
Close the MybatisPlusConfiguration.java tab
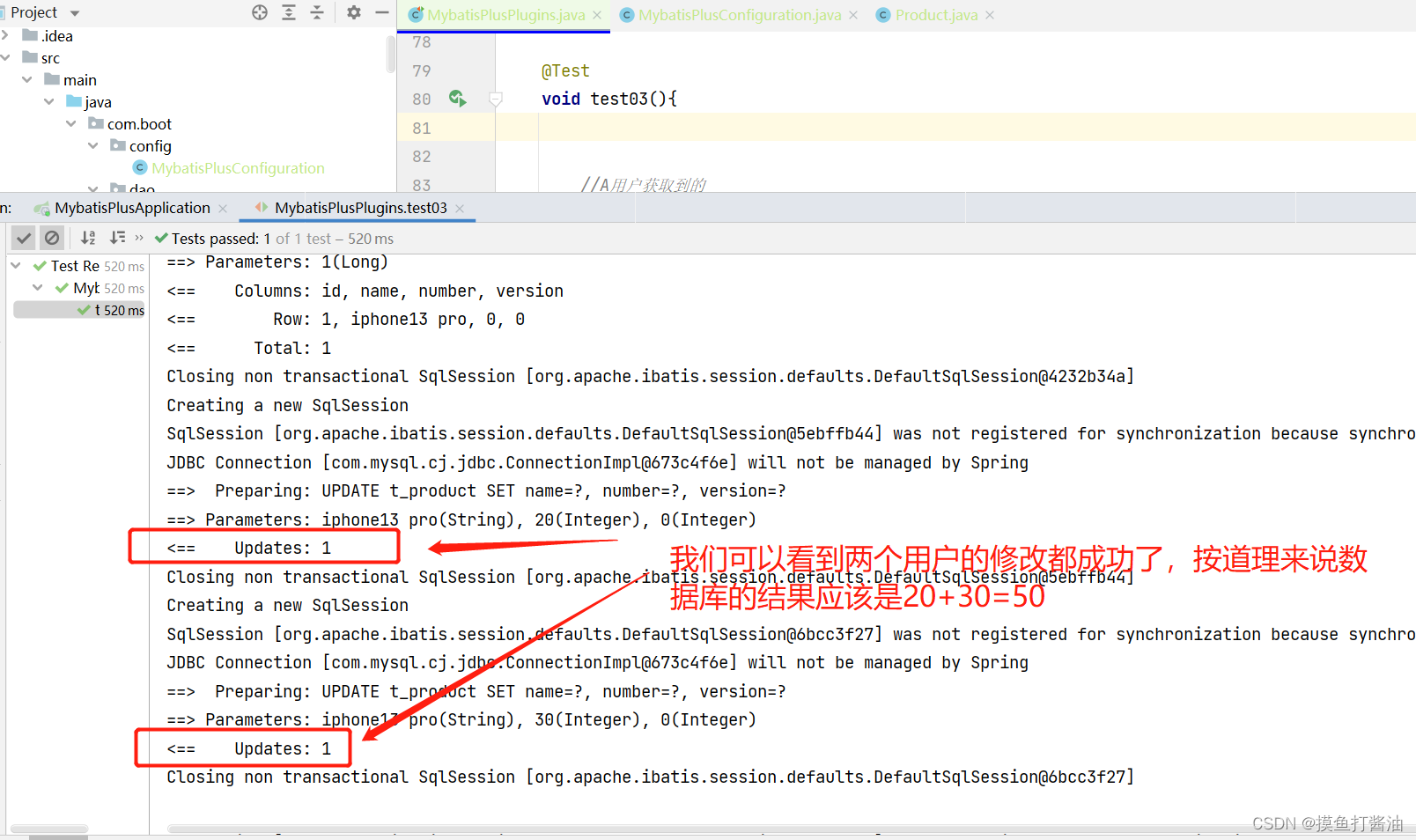853,15
